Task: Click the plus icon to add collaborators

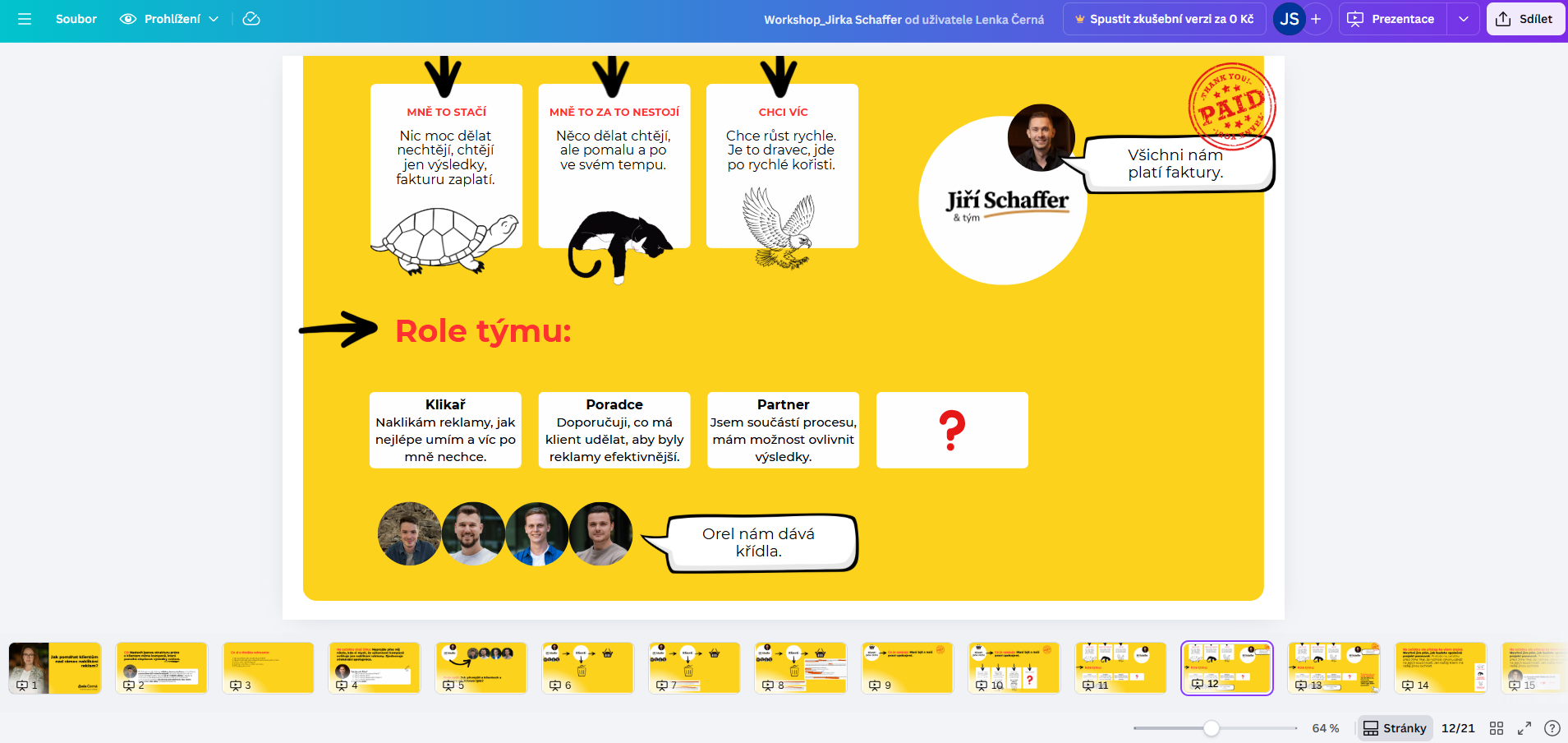Action: (1316, 19)
